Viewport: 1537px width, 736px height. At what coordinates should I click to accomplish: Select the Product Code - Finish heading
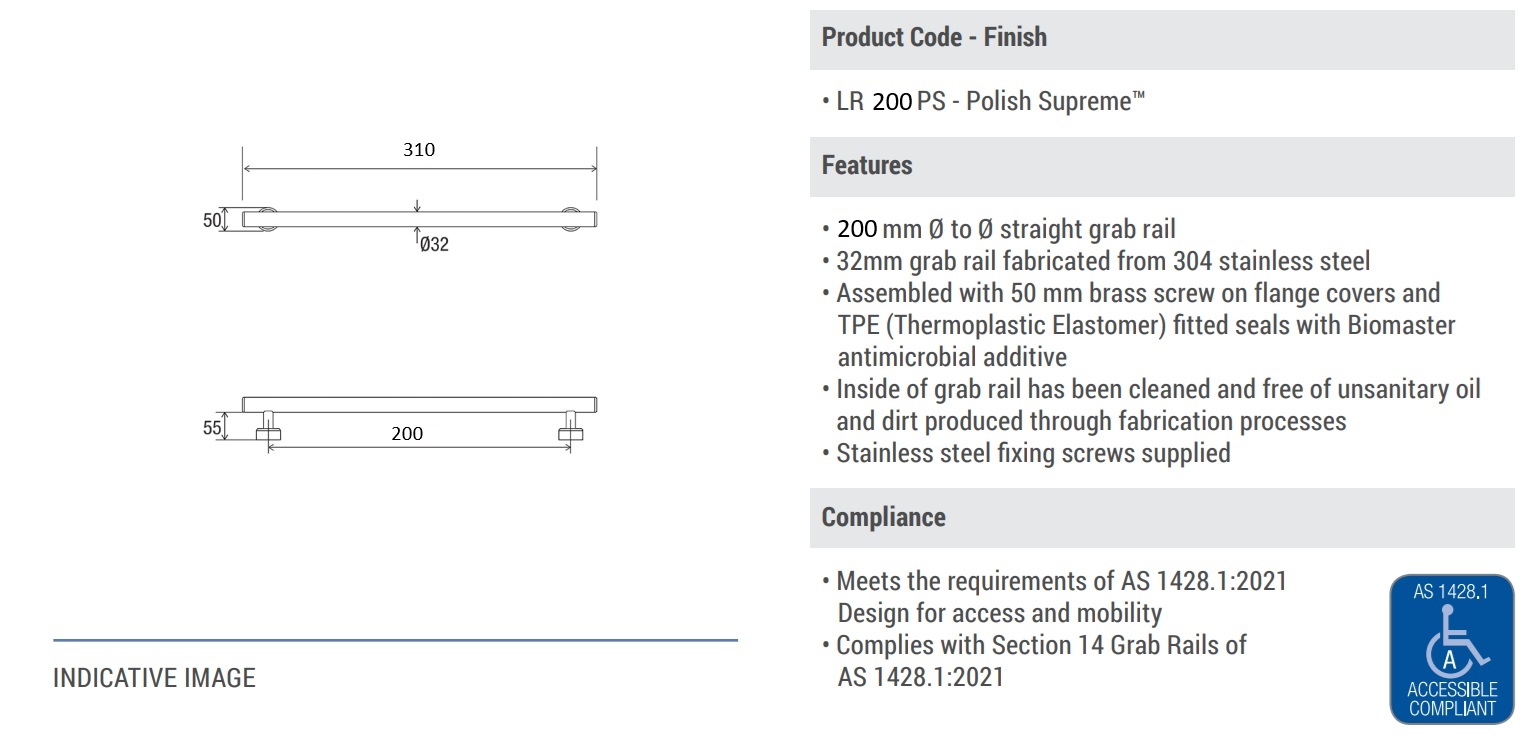[x=934, y=37]
